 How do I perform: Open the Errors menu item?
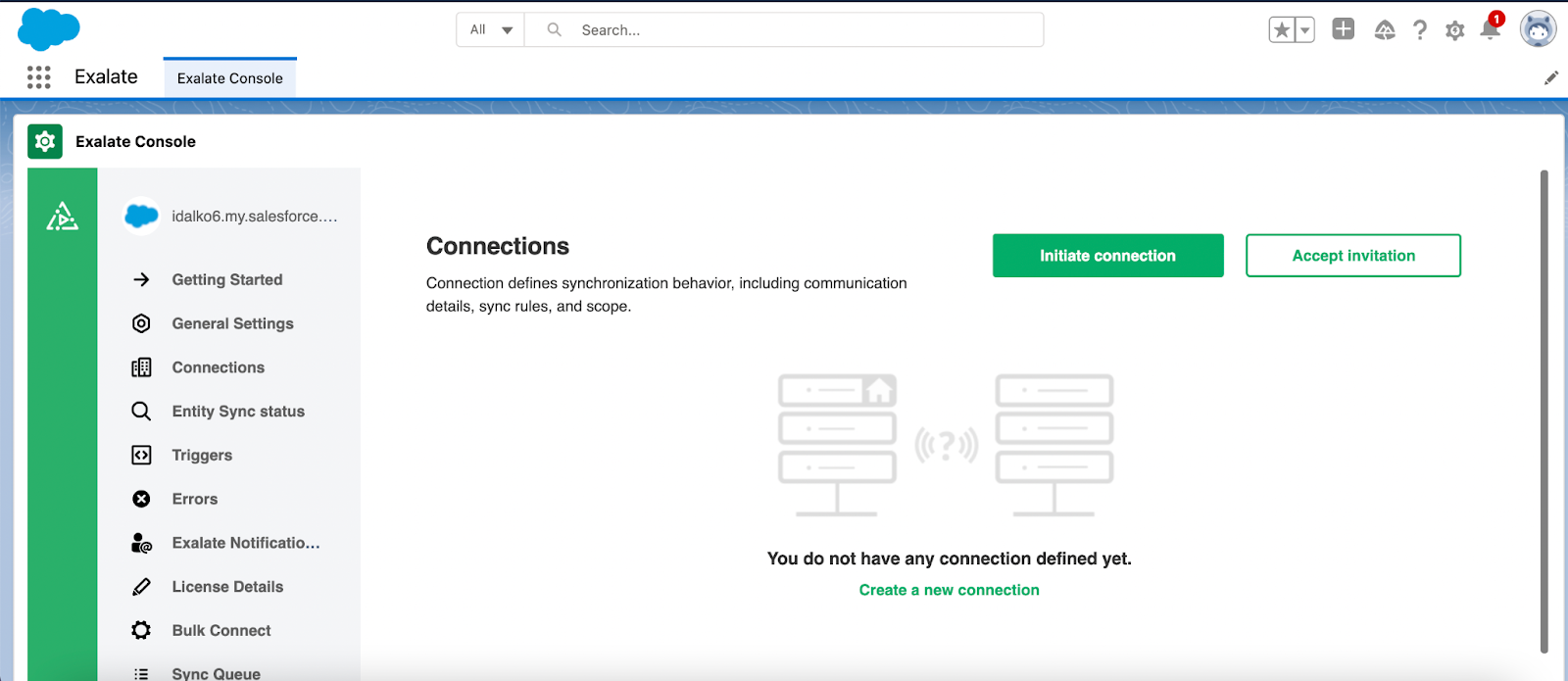[195, 499]
